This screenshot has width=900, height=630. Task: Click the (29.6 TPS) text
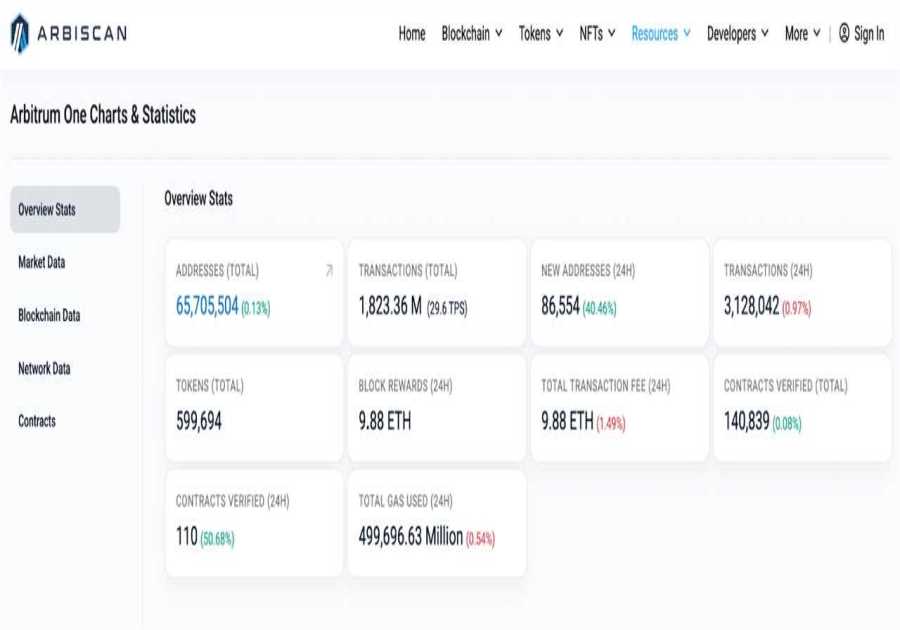coord(447,309)
